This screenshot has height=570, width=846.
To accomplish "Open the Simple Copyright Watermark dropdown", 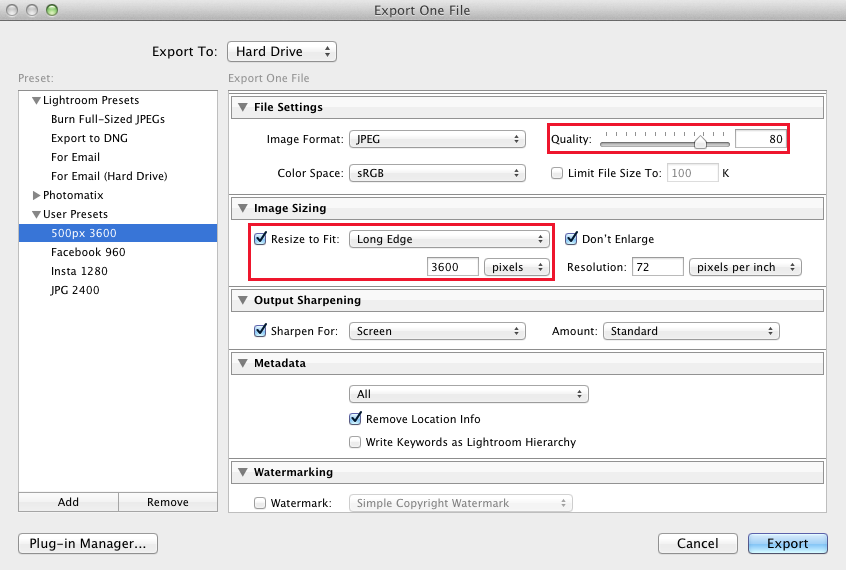I will point(461,503).
